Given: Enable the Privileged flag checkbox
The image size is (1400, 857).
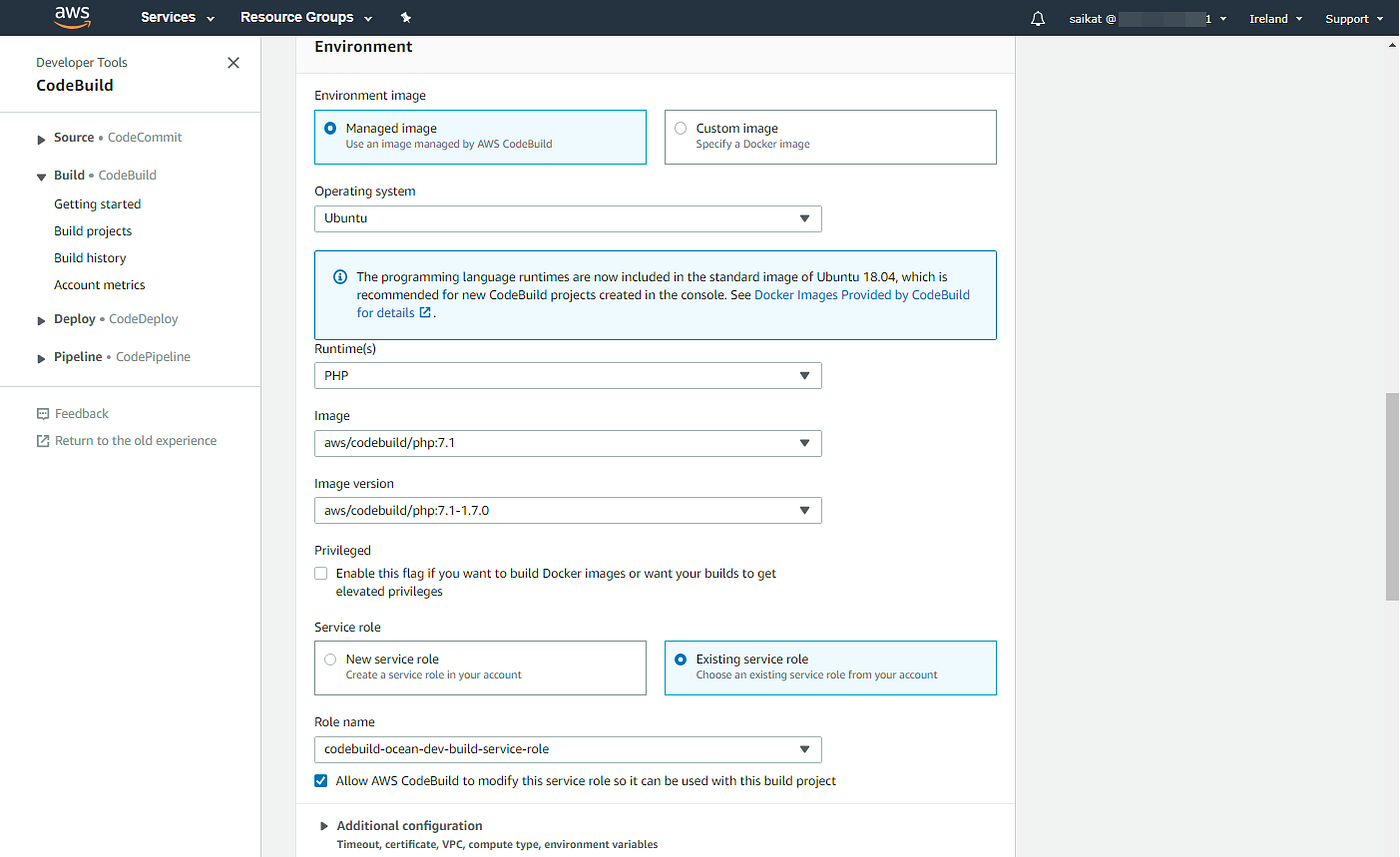Looking at the screenshot, I should coord(321,573).
